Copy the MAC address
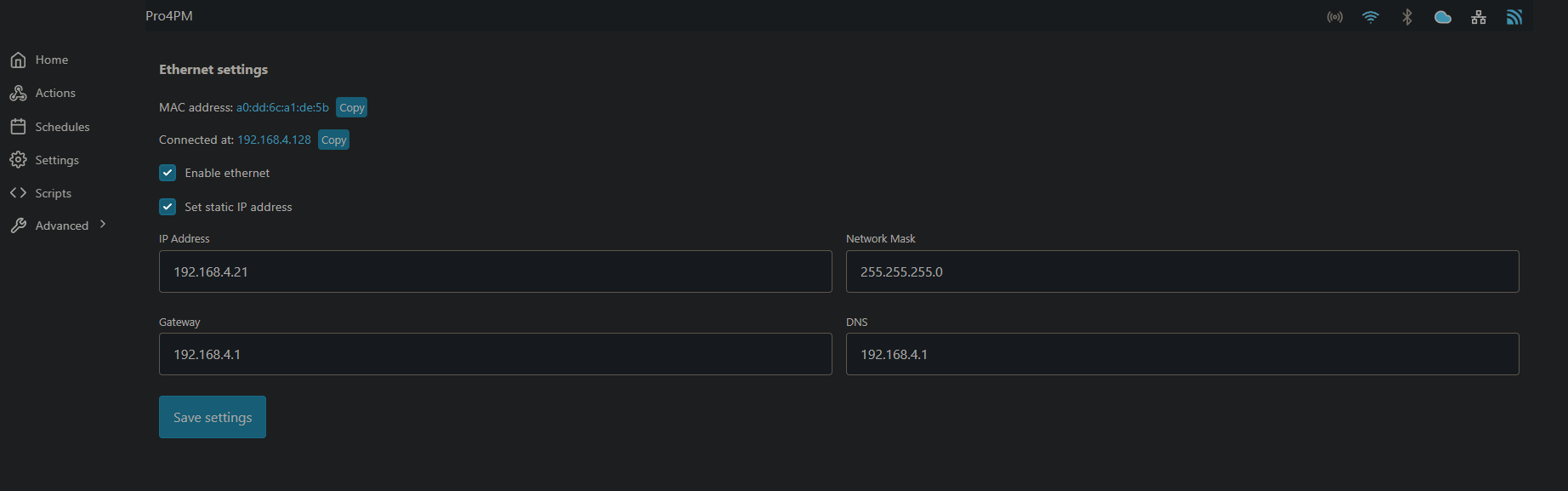 (x=351, y=107)
